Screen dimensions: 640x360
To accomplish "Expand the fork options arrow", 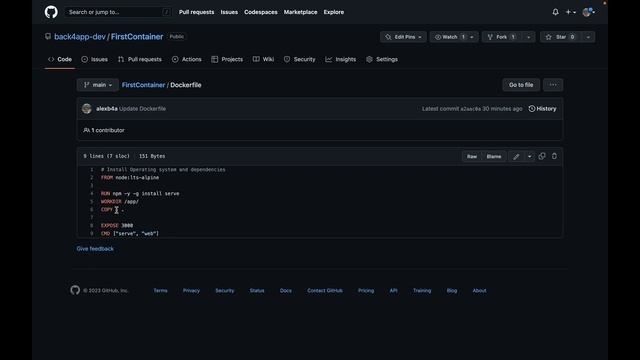I will click(529, 37).
